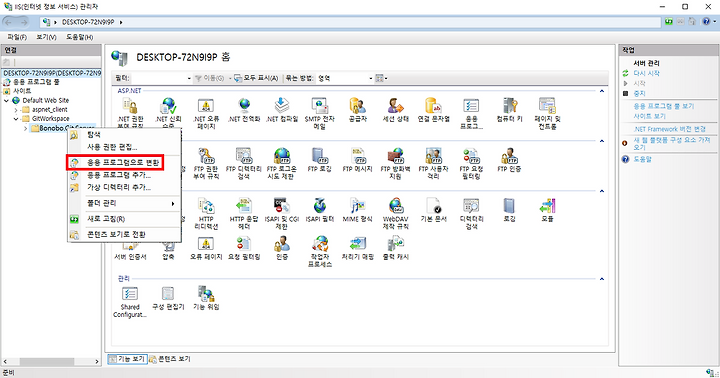Open 폴더 관리 submenu

point(124,203)
